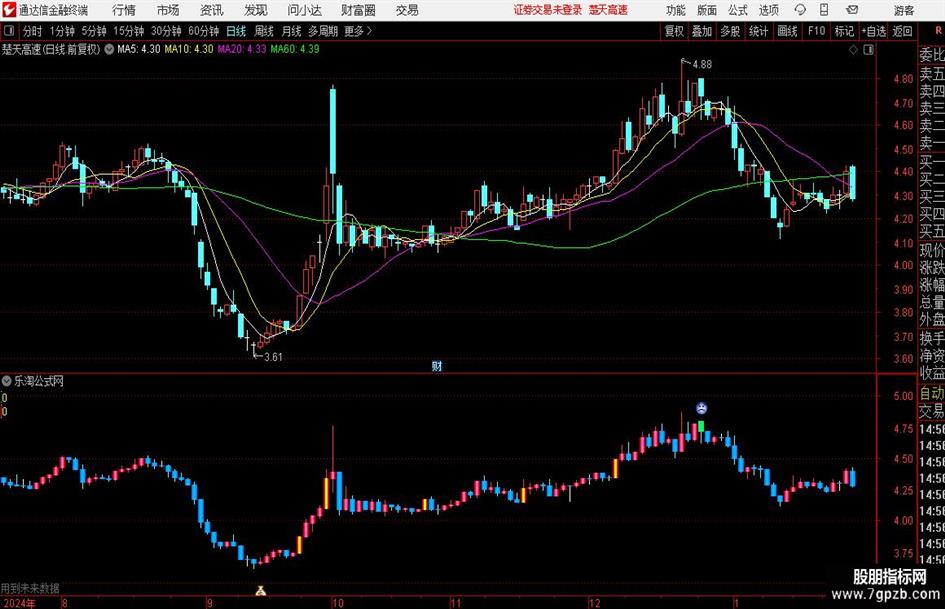Toggle the right info panel icon
The height and width of the screenshot is (609, 945).
868,50
